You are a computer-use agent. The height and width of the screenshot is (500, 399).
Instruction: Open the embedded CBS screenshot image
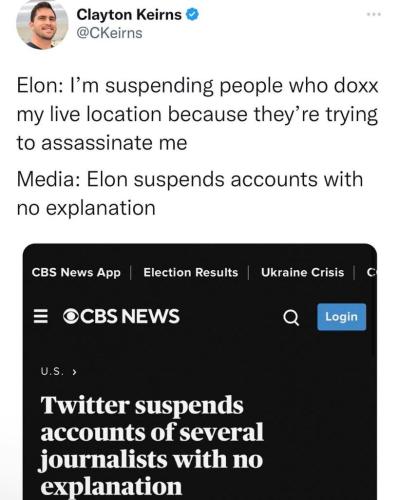click(200, 372)
